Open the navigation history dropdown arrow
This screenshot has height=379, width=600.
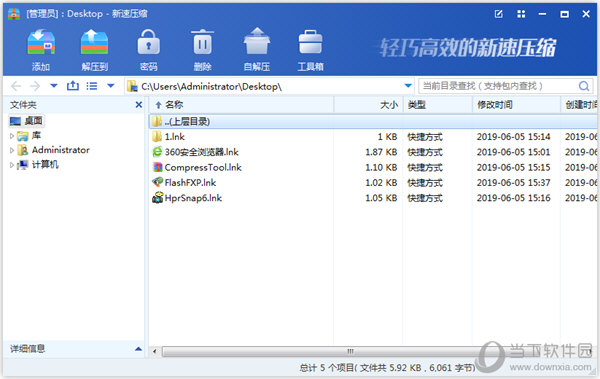point(54,86)
